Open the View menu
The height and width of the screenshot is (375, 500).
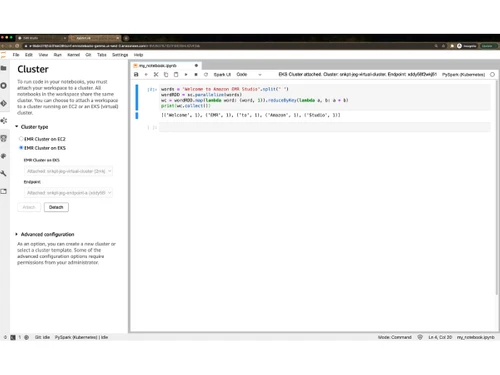pyautogui.click(x=43, y=55)
